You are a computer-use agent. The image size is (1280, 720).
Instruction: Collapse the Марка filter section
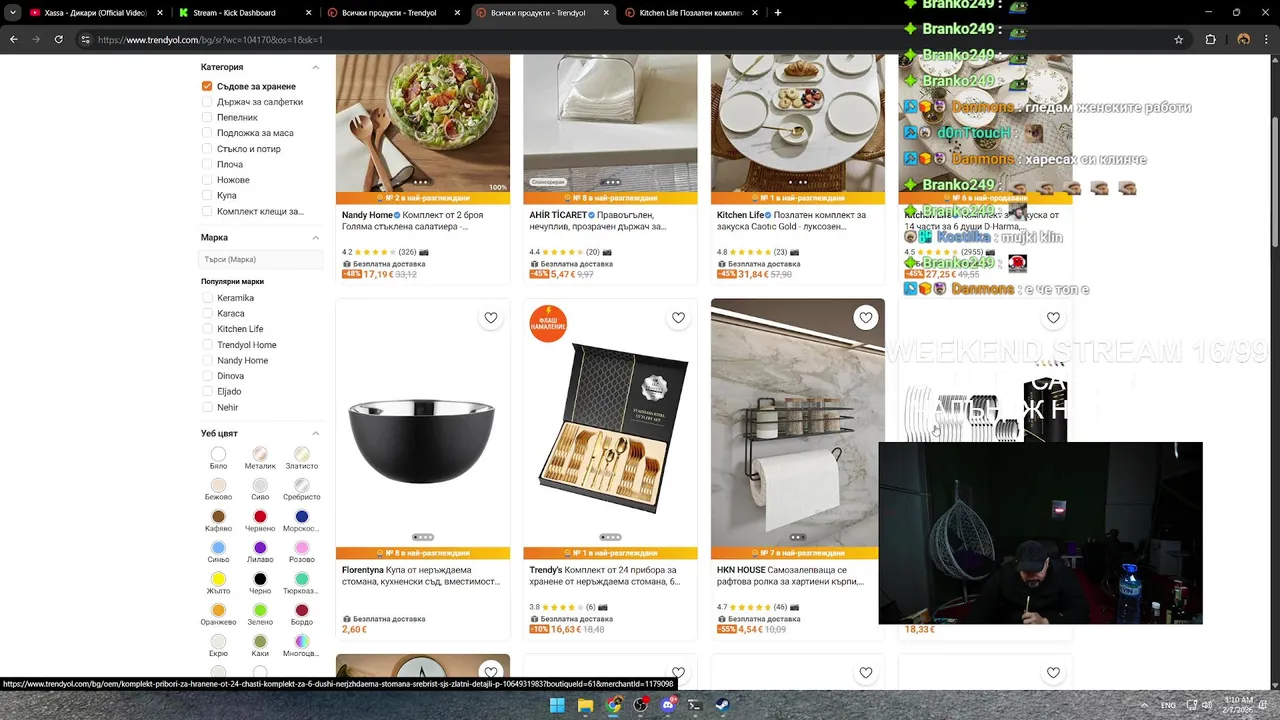(316, 238)
